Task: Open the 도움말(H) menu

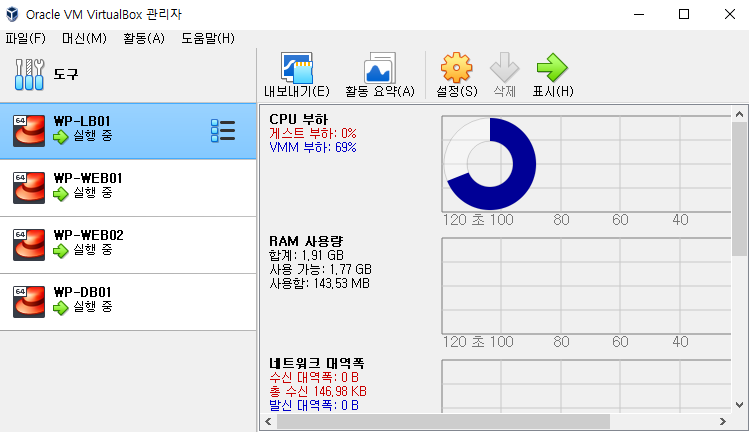Action: tap(208, 38)
